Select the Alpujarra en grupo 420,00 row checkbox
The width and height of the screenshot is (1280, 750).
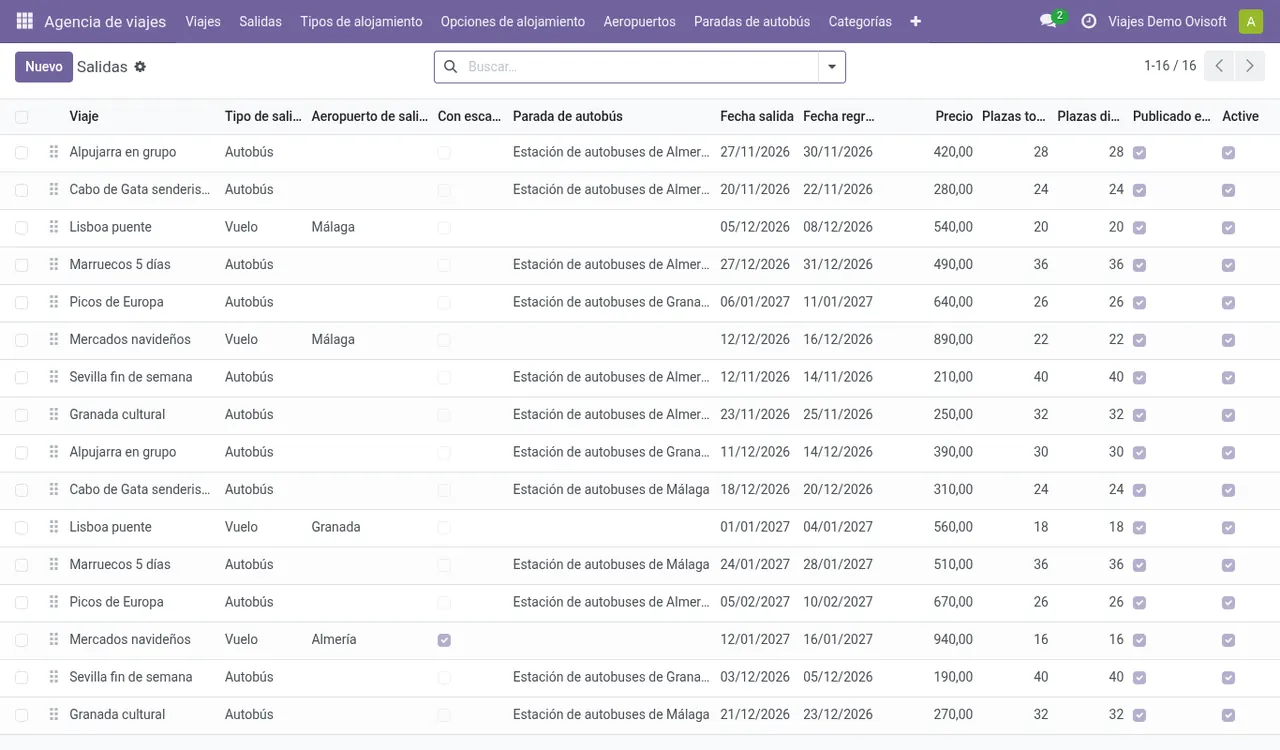pyautogui.click(x=22, y=152)
